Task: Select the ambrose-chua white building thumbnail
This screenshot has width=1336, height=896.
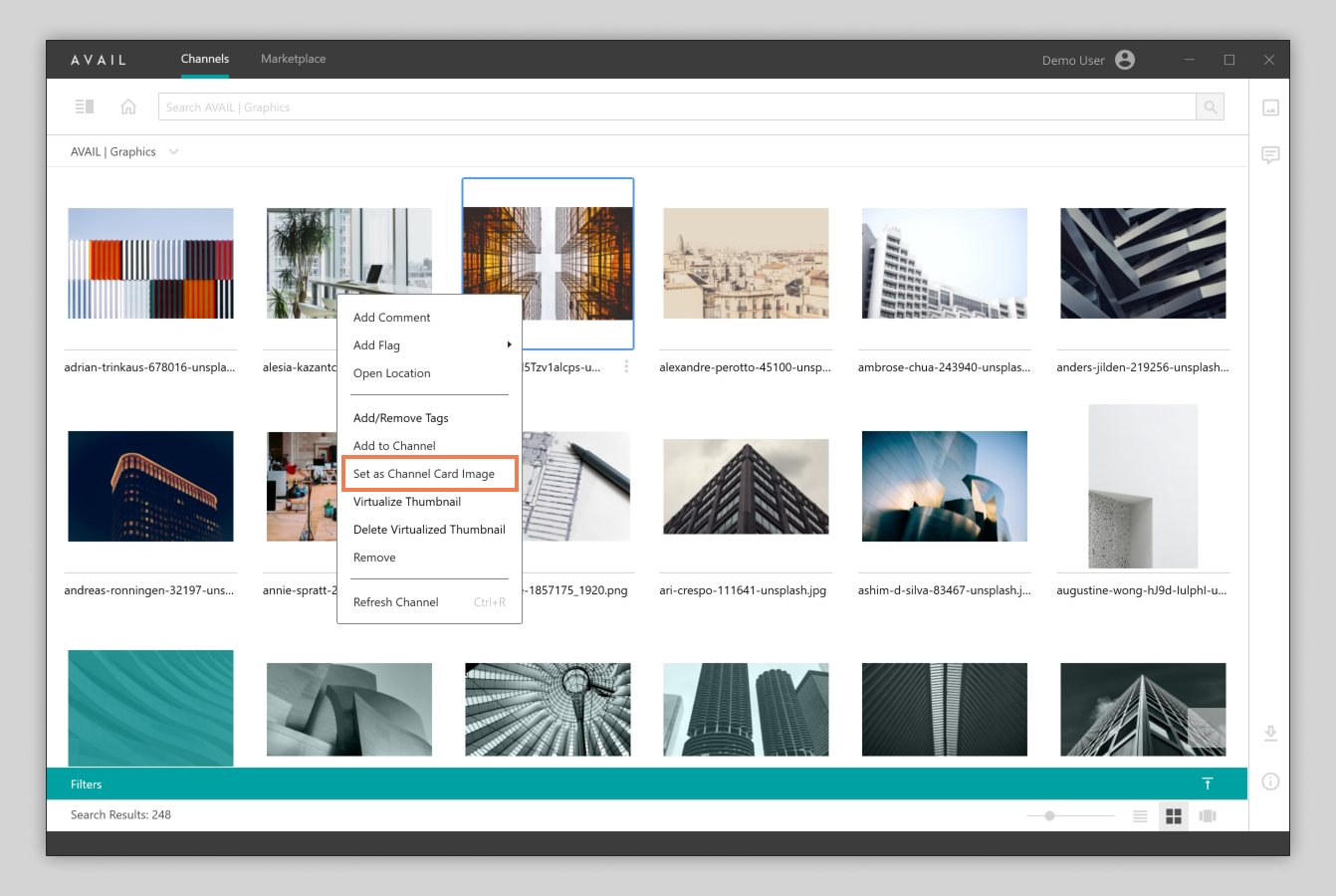Action: 944,263
